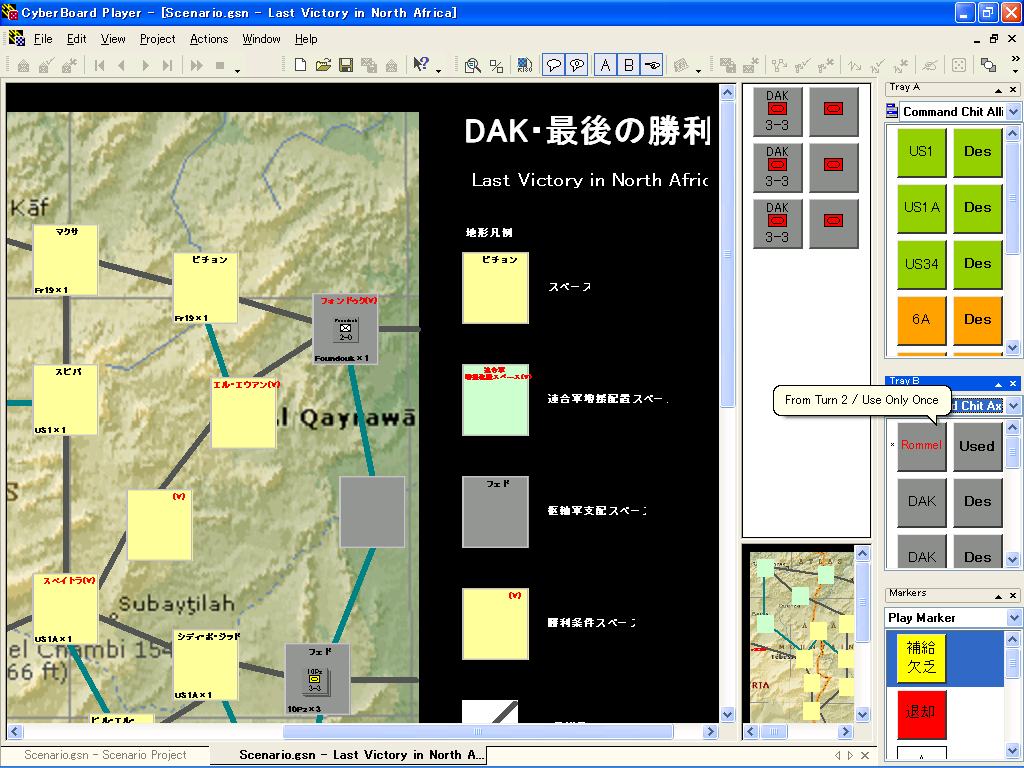1024x768 pixels.
Task: Select the Rommel chit in Tray B
Action: point(921,446)
